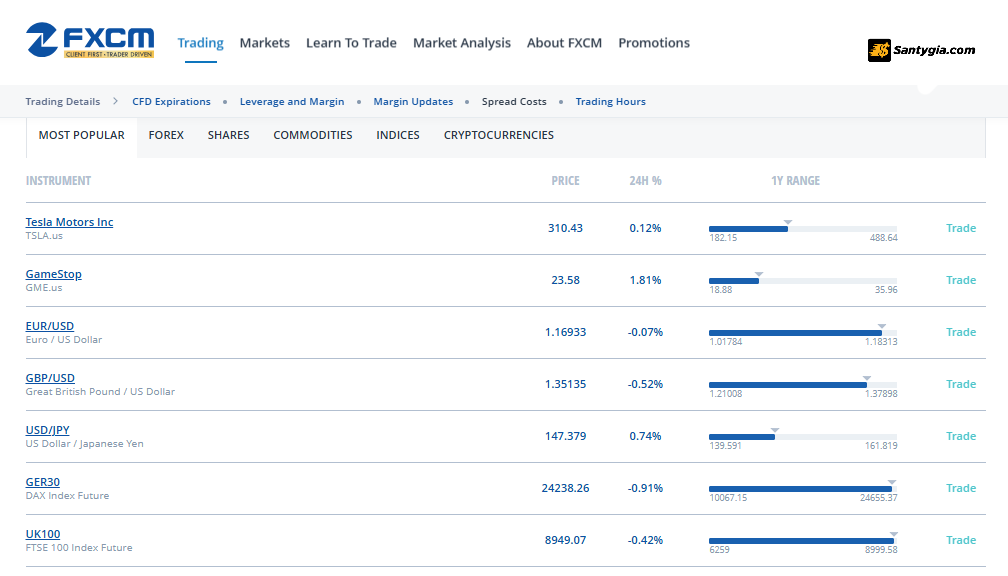Open GER30 instrument page
This screenshot has width=1008, height=576.
[42, 482]
